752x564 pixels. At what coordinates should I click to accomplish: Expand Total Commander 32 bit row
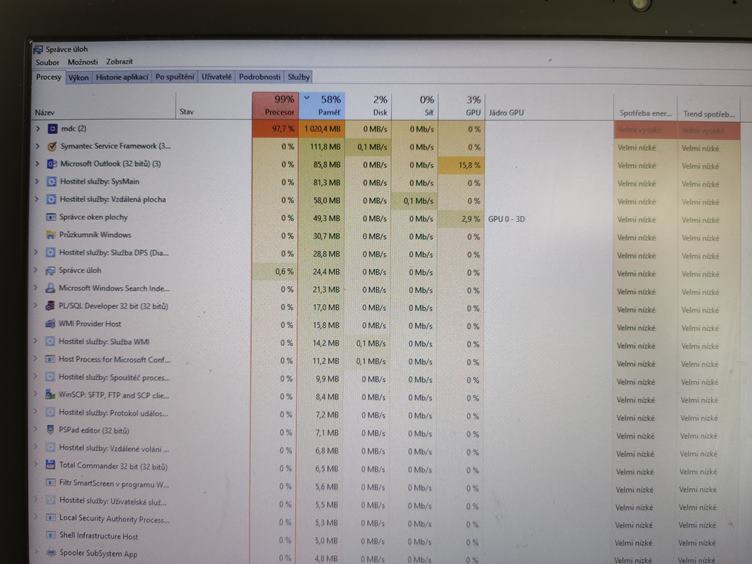(x=35, y=465)
